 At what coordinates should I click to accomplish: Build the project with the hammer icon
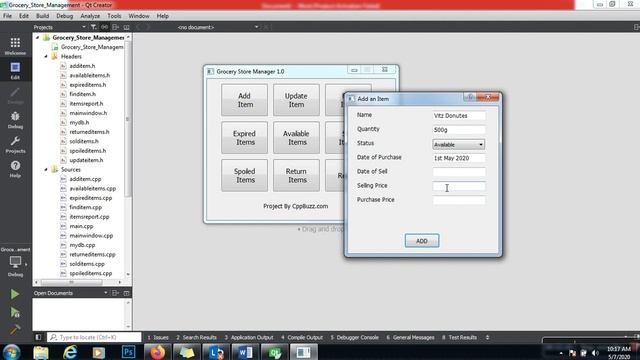pos(15,329)
